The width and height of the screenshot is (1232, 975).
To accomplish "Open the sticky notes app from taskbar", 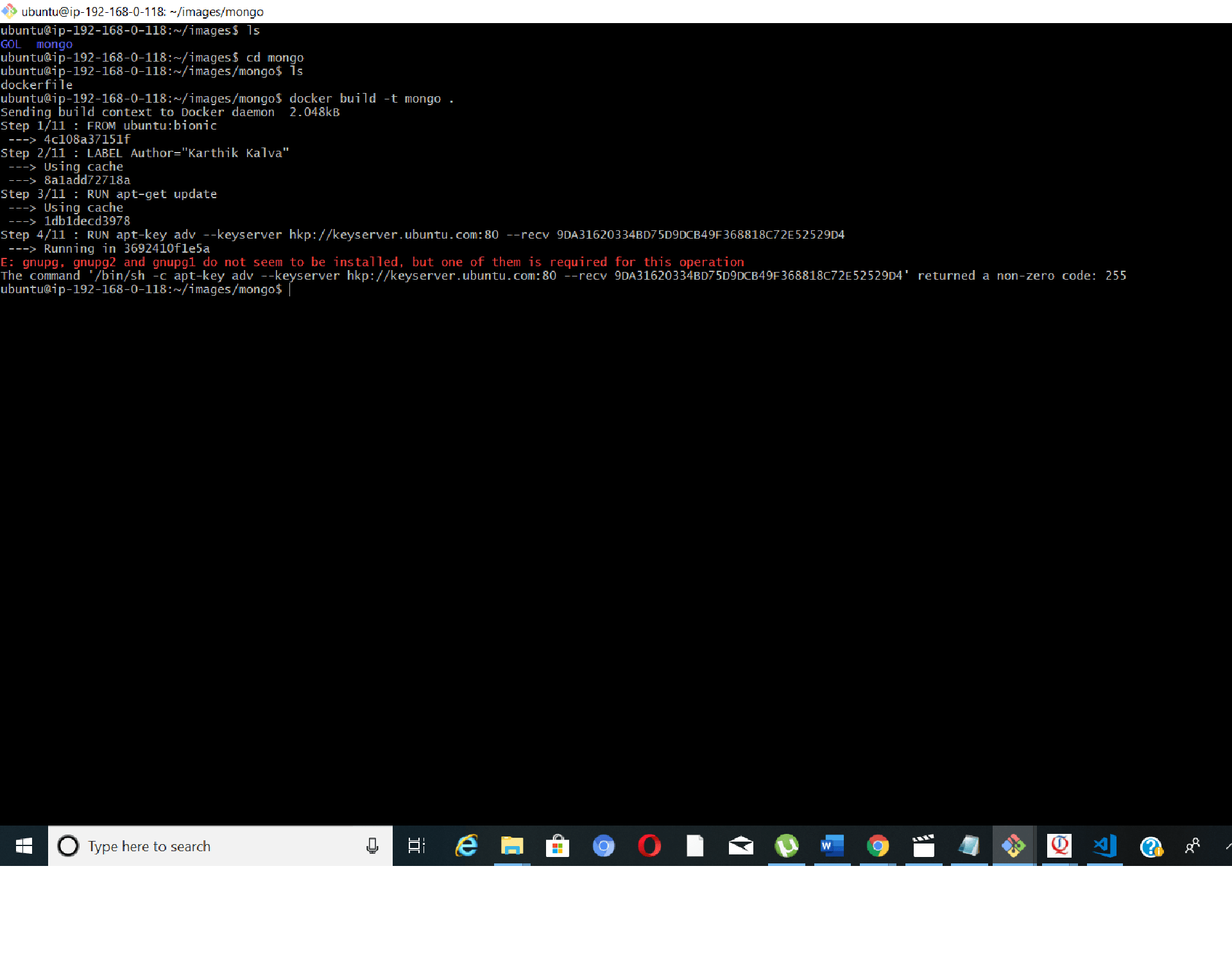I will coord(969,846).
